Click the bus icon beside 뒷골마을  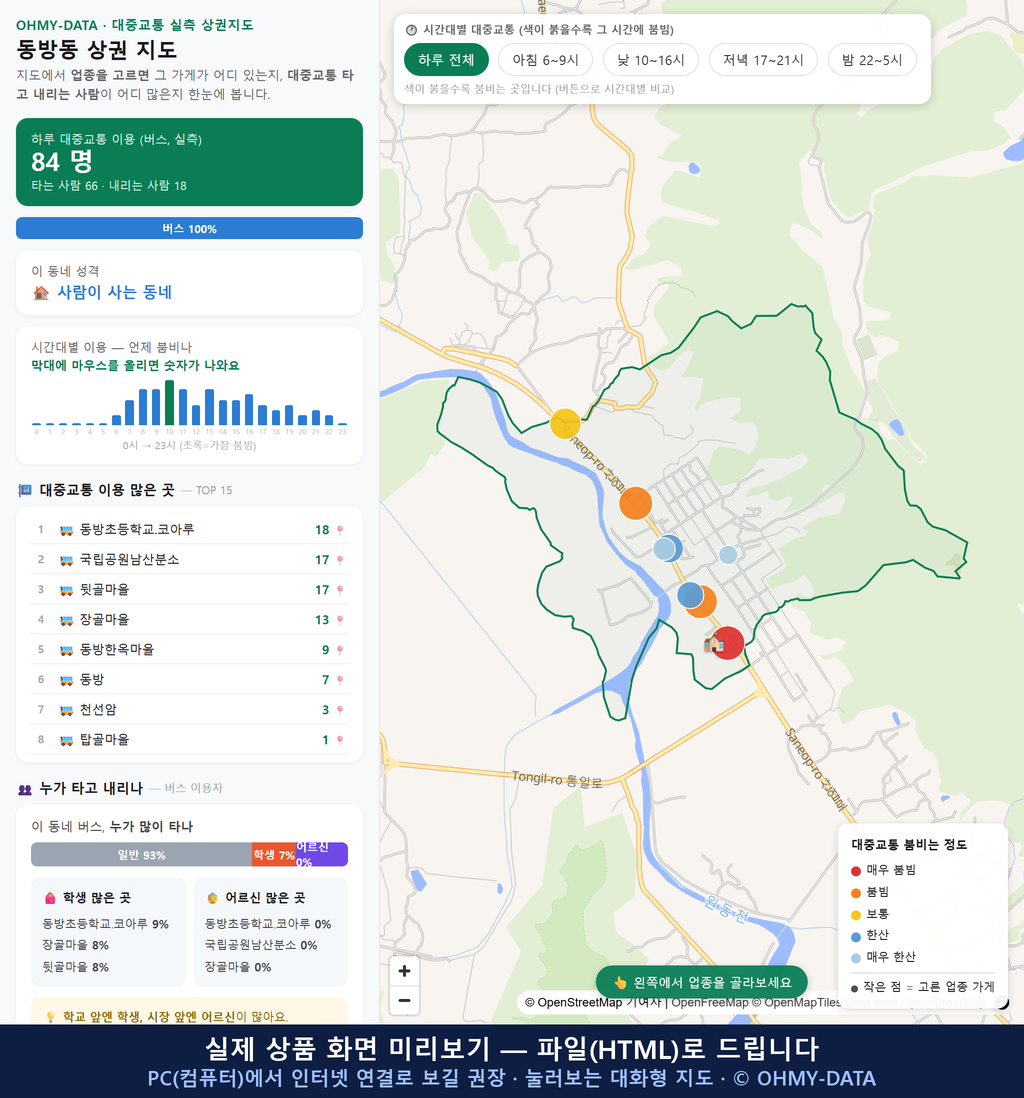tap(67, 590)
